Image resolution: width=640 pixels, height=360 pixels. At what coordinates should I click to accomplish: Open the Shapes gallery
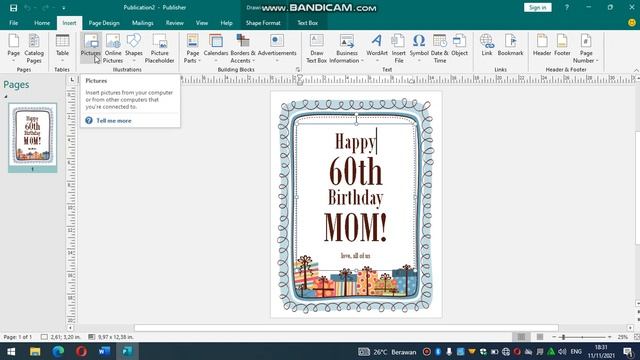point(133,48)
